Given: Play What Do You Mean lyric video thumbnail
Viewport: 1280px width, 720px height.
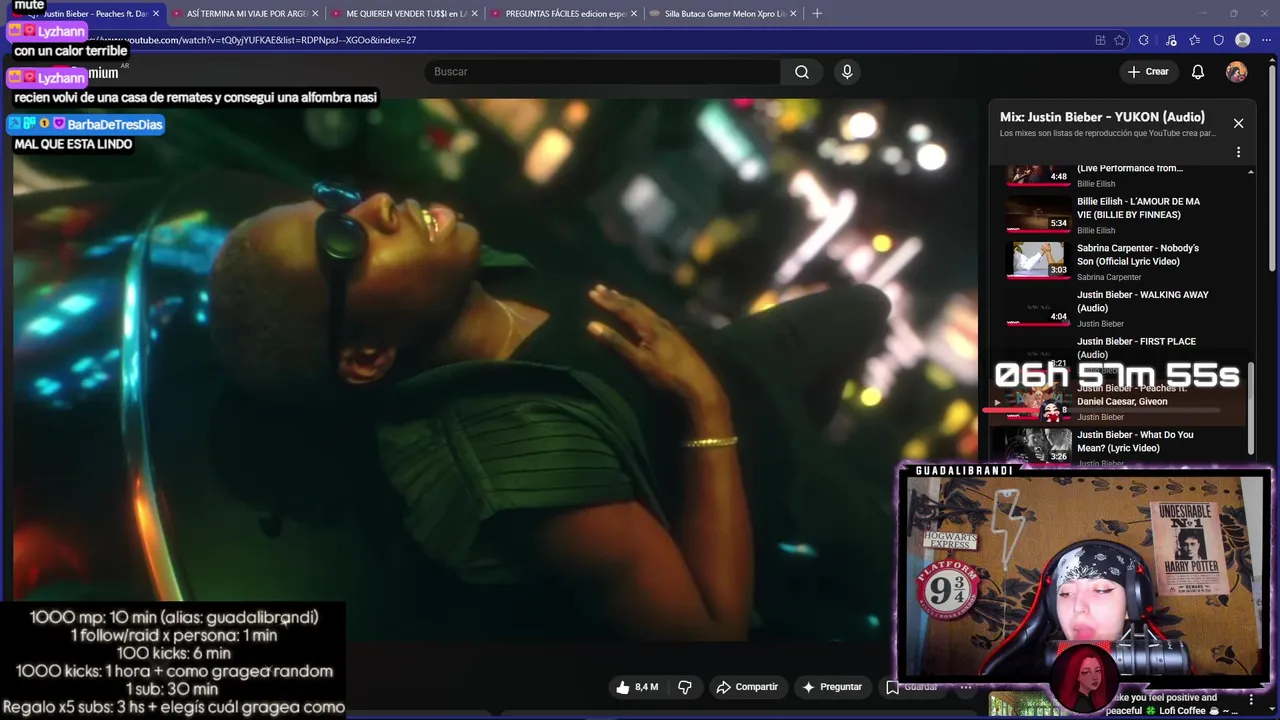Looking at the screenshot, I should coord(1038,446).
